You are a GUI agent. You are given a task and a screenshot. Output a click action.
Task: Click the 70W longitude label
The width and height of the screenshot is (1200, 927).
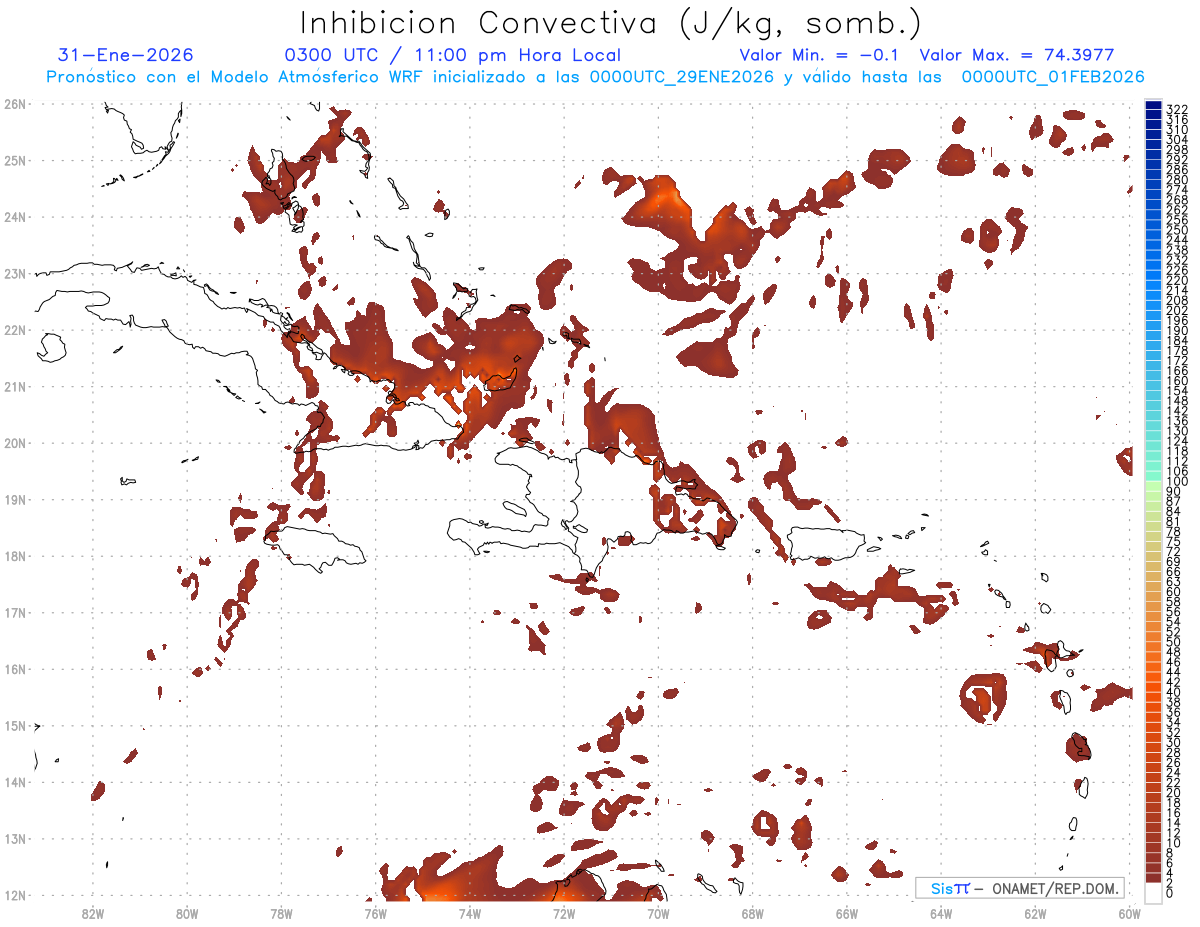pos(658,913)
